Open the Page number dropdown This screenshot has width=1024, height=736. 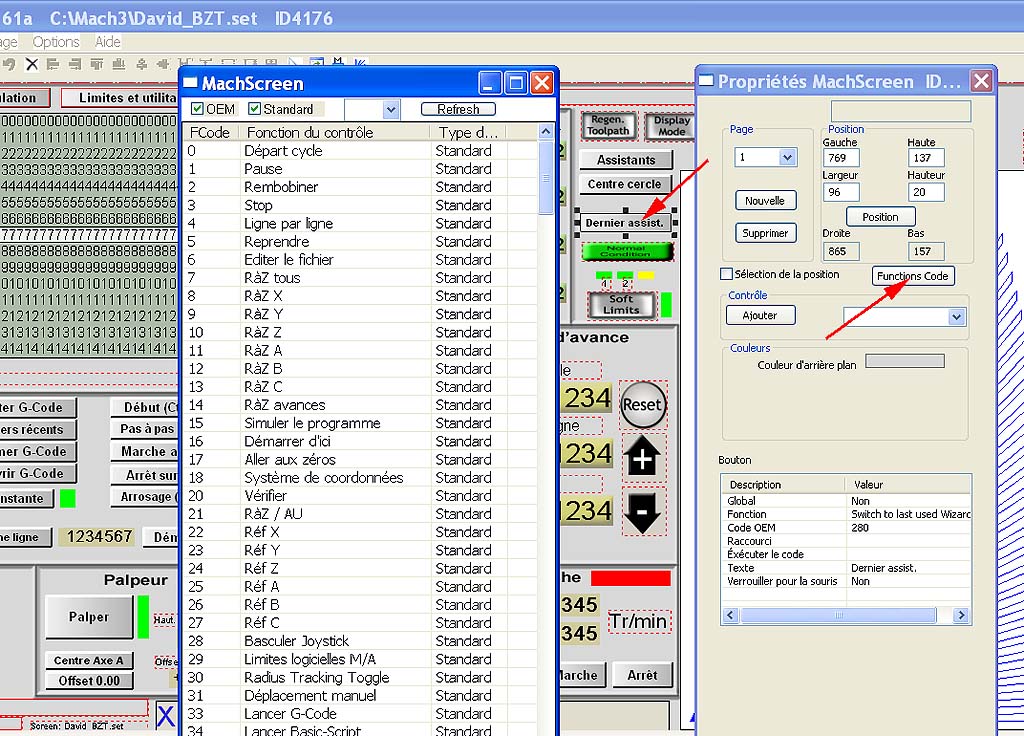coord(788,157)
